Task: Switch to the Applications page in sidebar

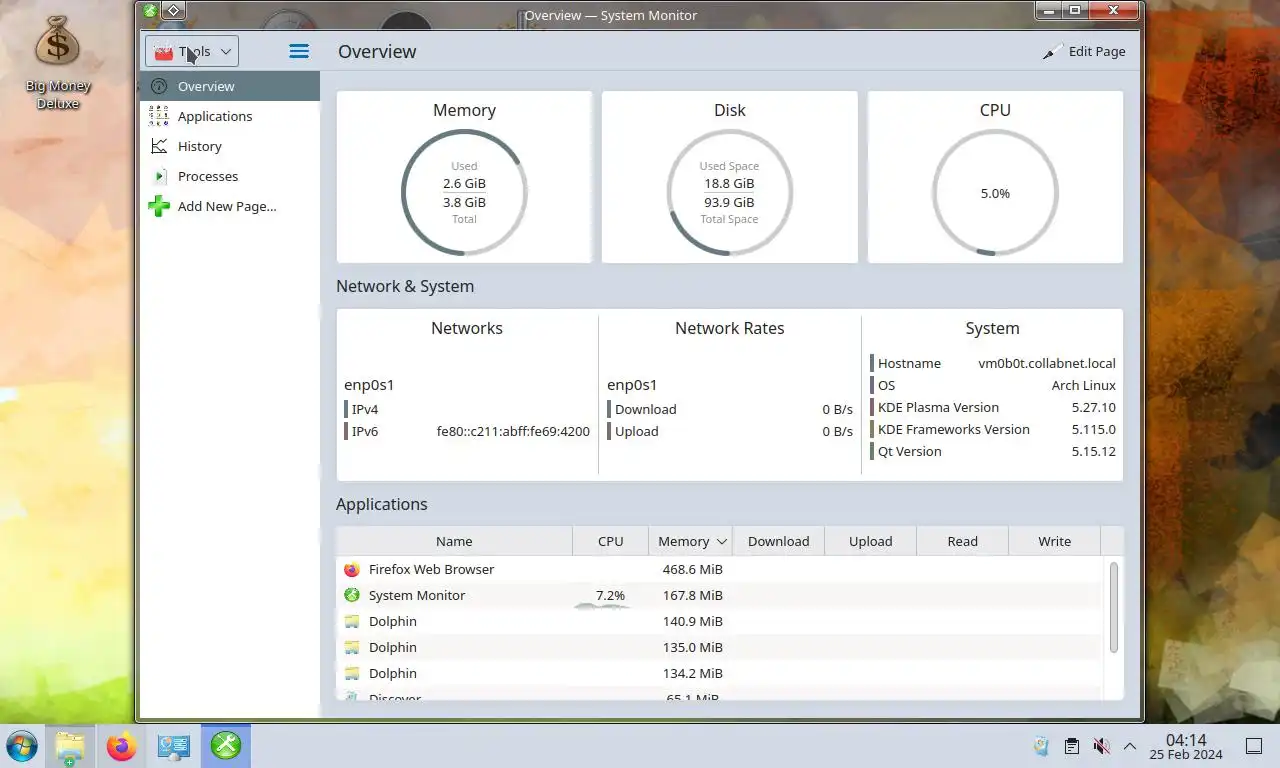Action: click(230, 116)
